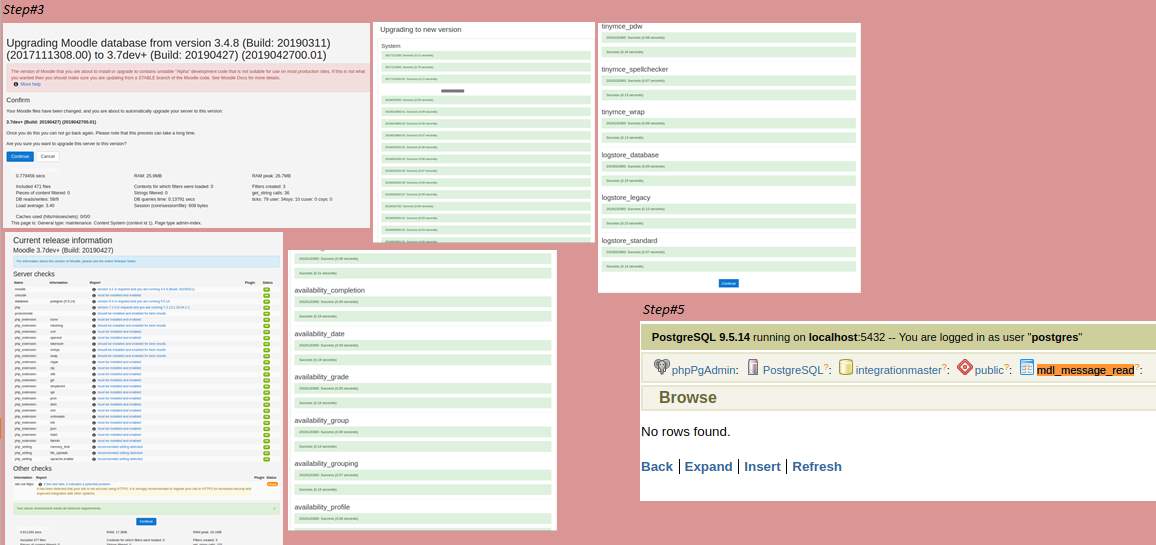Open the public schema link
Image resolution: width=1156 pixels, height=545 pixels.
[989, 370]
